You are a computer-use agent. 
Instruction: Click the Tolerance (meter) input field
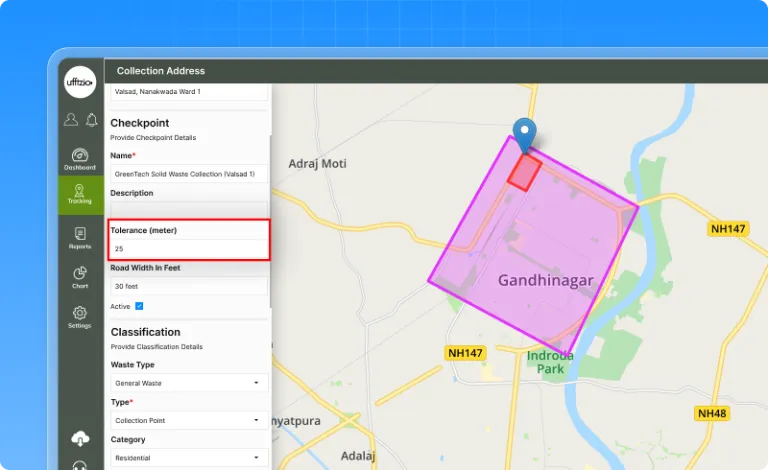[x=189, y=248]
